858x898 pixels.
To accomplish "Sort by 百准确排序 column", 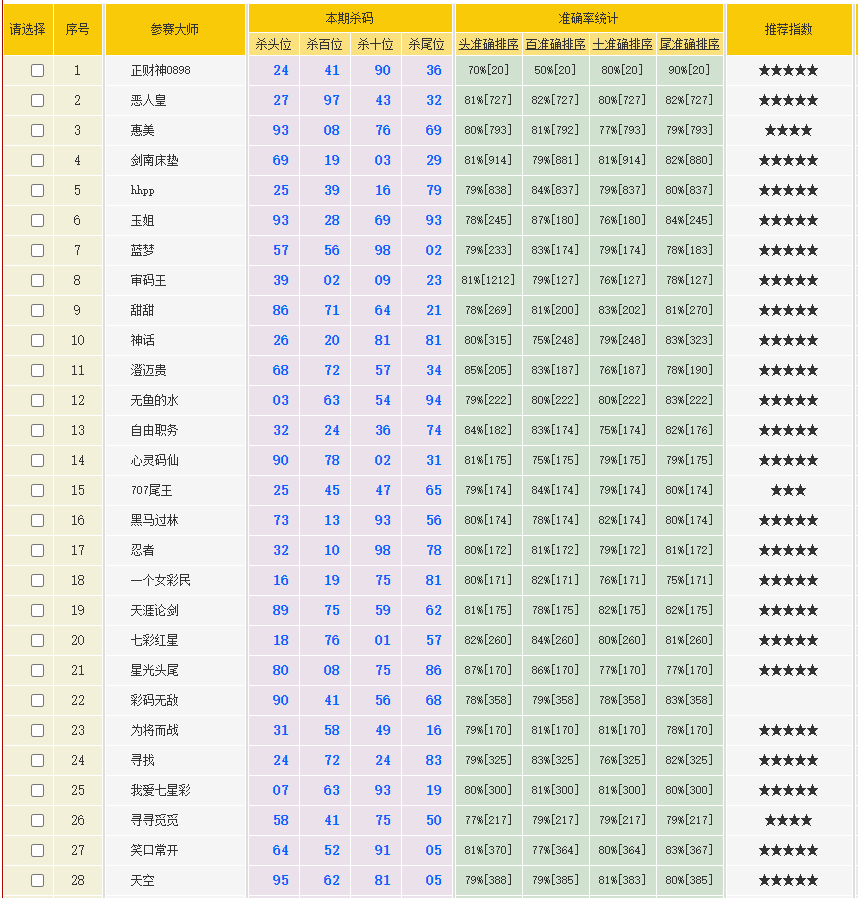I will point(555,45).
